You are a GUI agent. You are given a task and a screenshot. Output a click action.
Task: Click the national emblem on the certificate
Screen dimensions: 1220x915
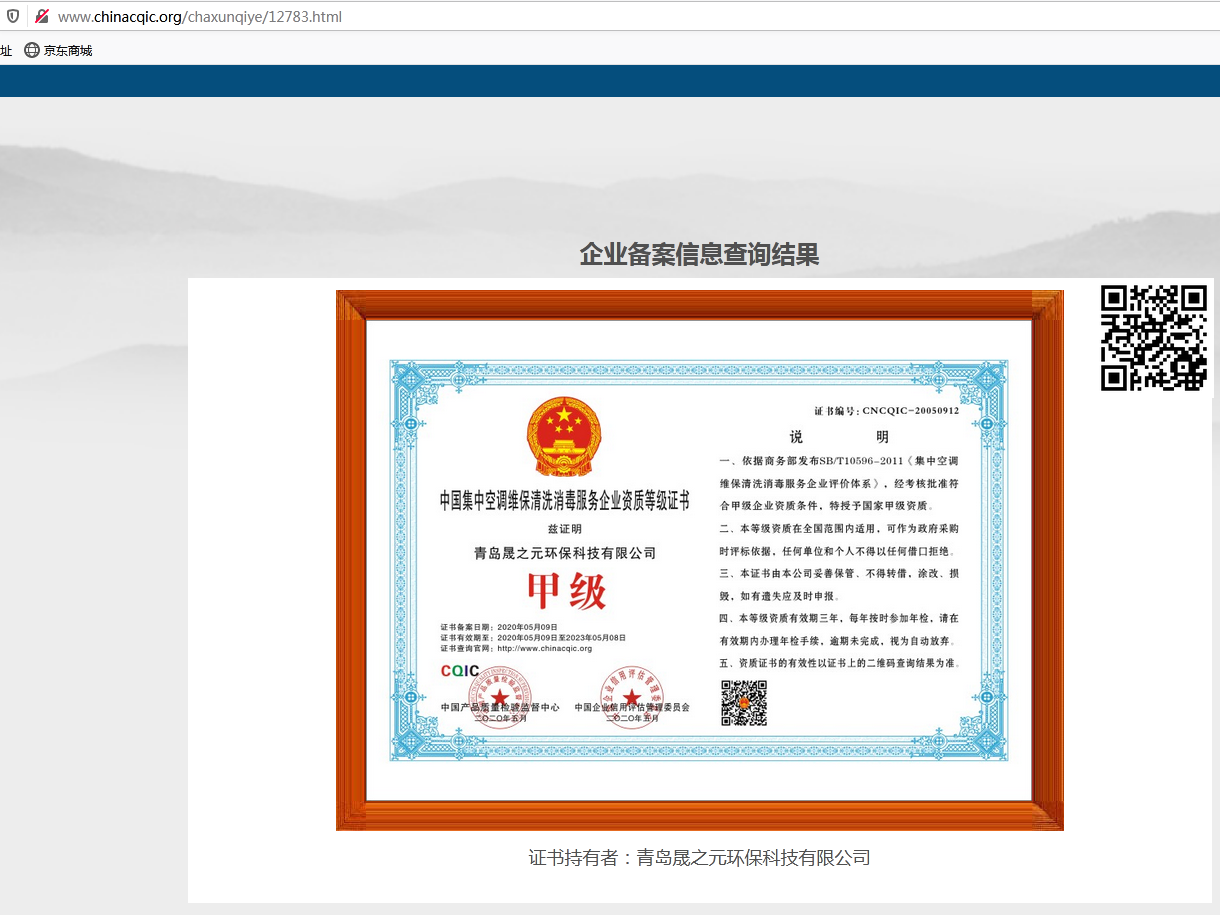pos(563,437)
